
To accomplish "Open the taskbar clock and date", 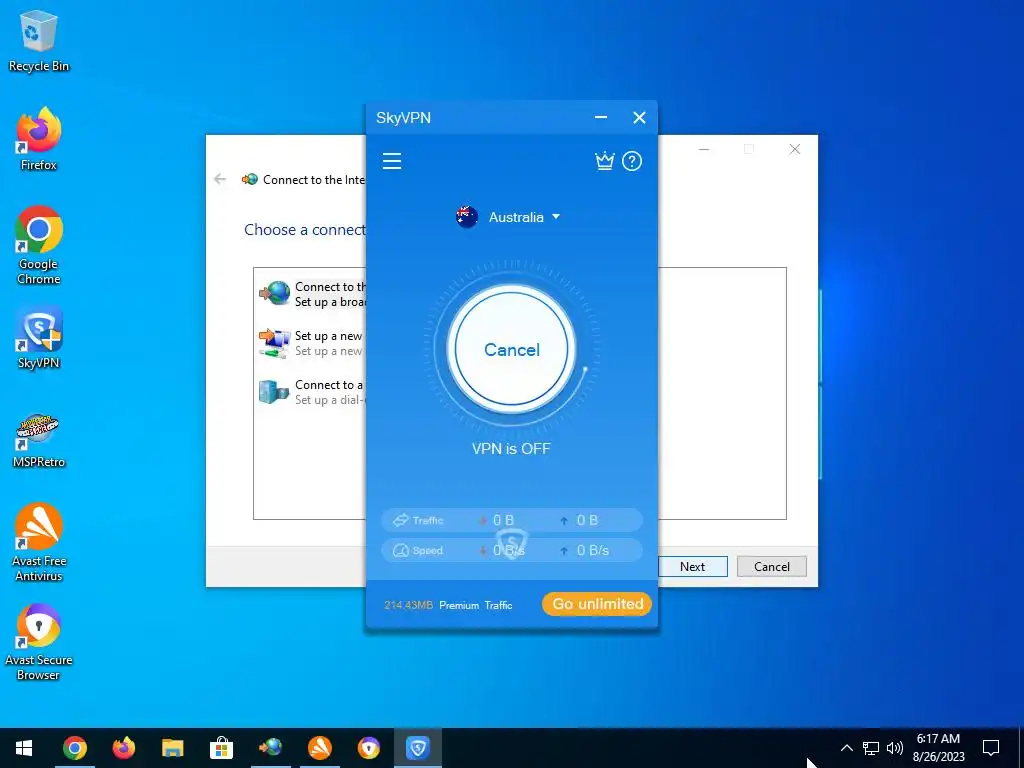I will [938, 748].
